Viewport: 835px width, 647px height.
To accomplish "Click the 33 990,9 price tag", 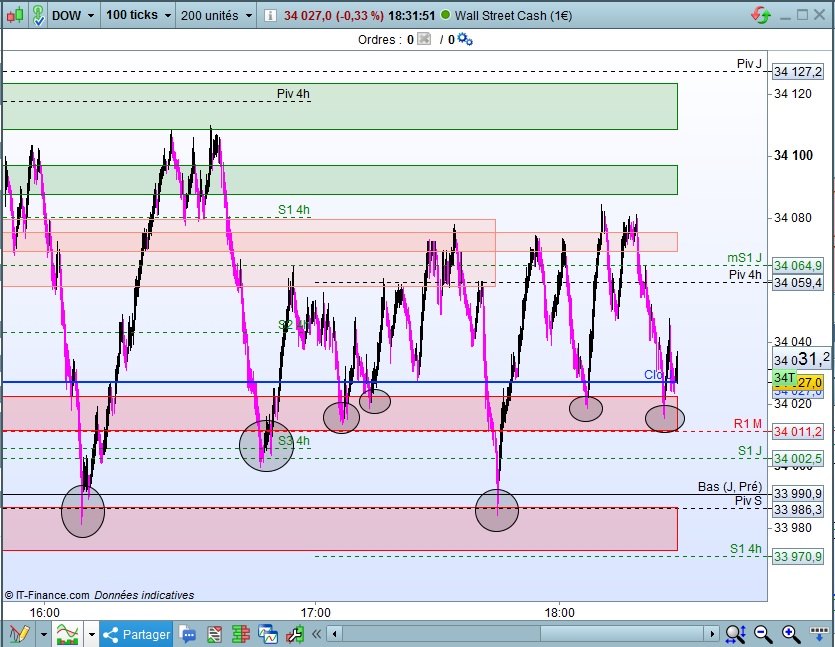I will [798, 493].
